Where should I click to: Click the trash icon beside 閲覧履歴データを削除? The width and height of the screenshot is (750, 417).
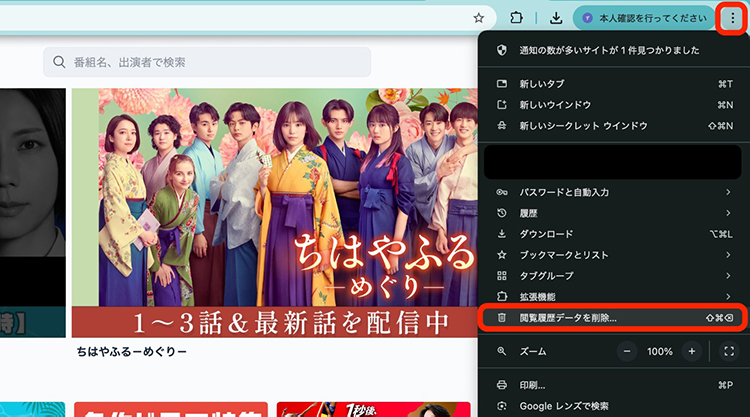(x=501, y=318)
